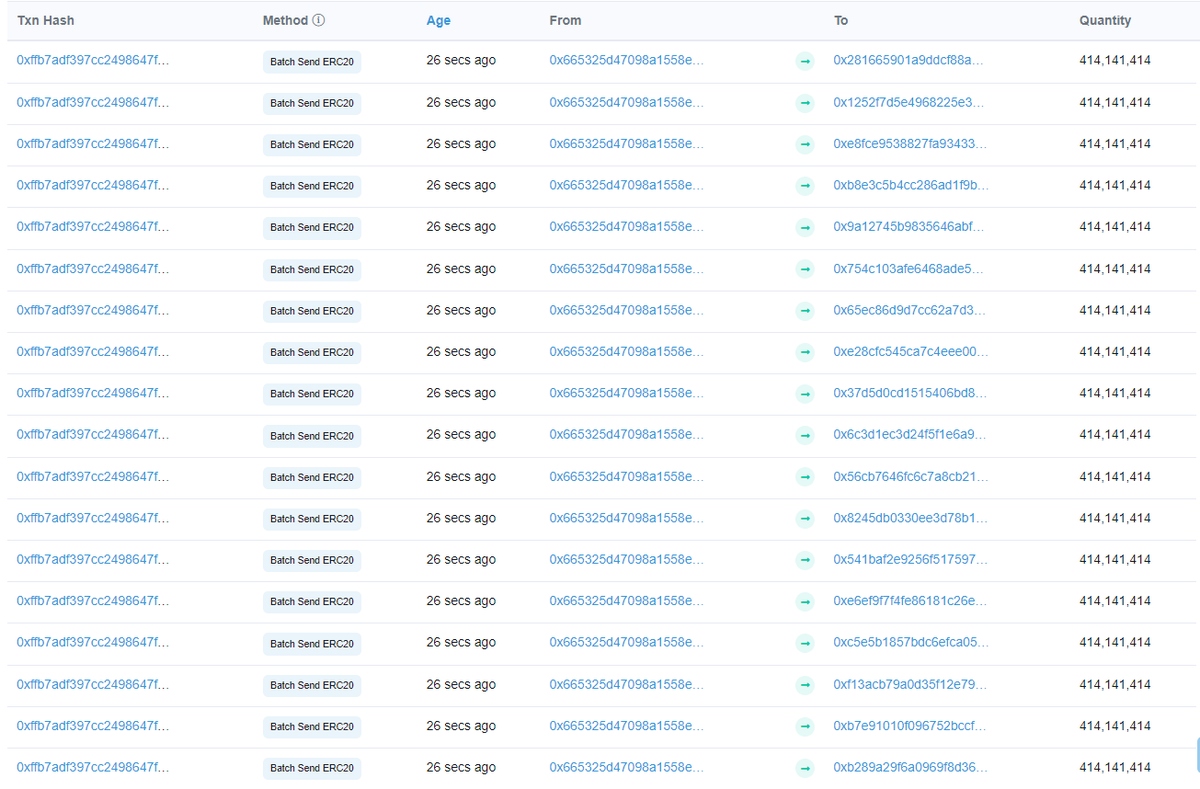The image size is (1200, 789).
Task: Open recipient address 0xf13acb79a0d35f12e79
Action: (910, 684)
